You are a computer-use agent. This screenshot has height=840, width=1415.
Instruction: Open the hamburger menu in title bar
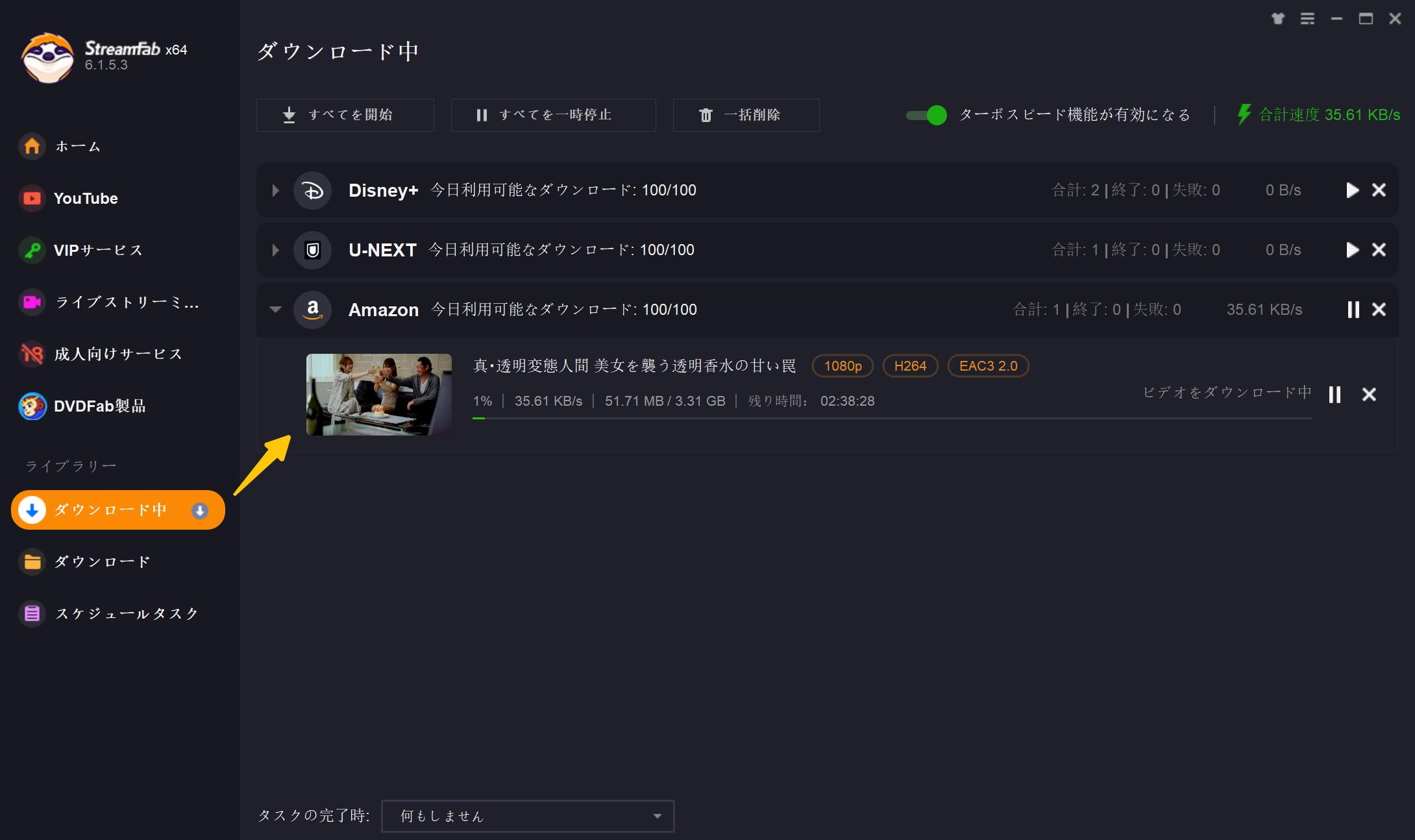[x=1307, y=19]
